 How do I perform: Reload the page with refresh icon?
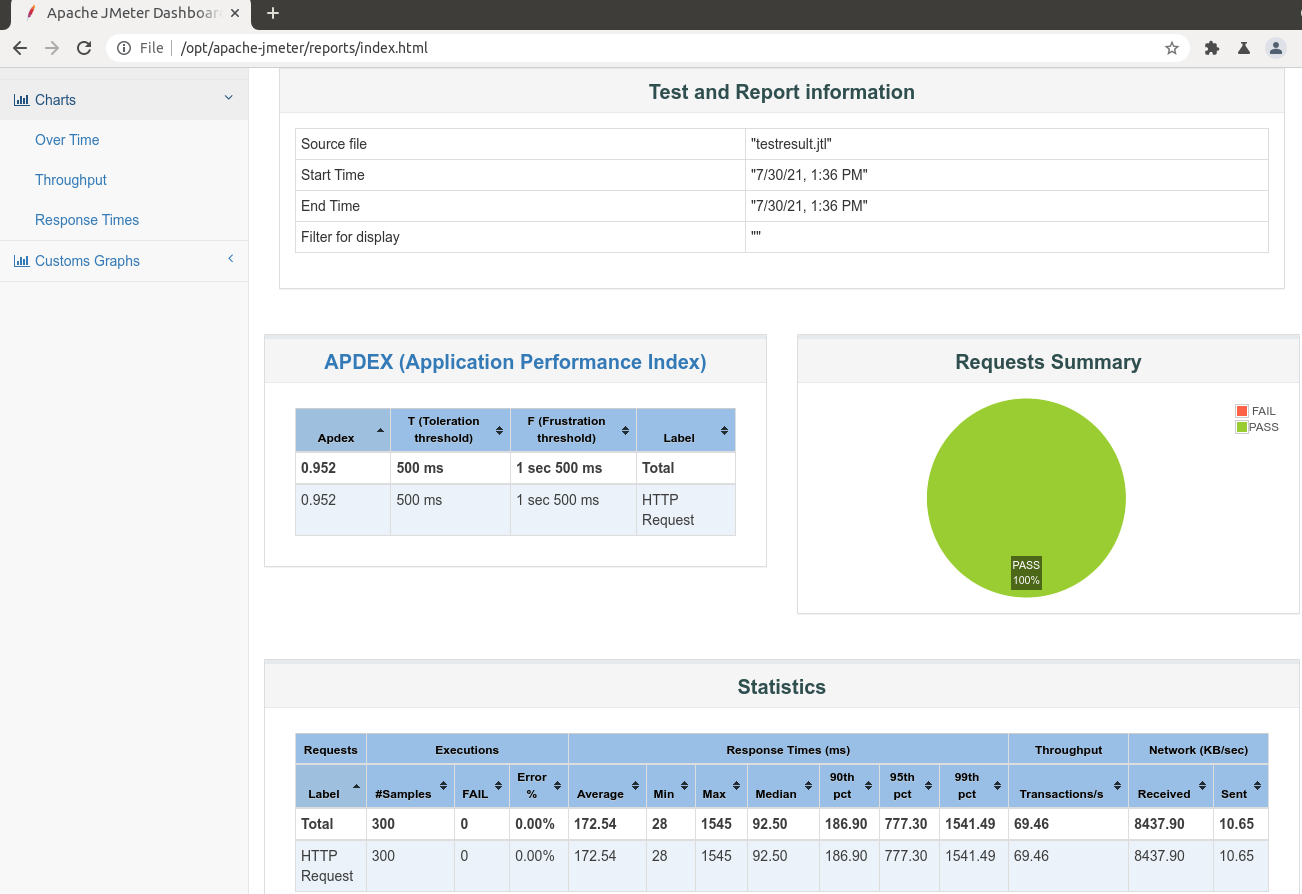[x=84, y=48]
